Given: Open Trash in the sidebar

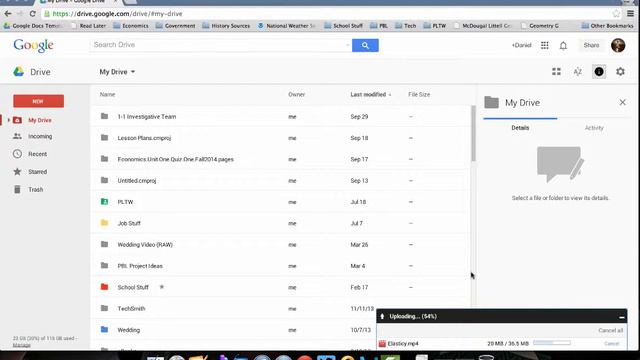Looking at the screenshot, I should tap(36, 189).
